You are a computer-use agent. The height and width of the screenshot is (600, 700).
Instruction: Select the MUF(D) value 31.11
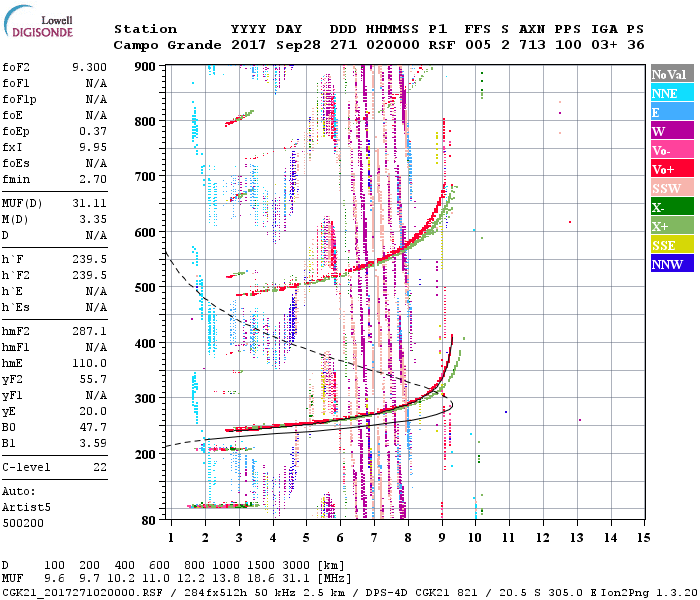coord(90,203)
